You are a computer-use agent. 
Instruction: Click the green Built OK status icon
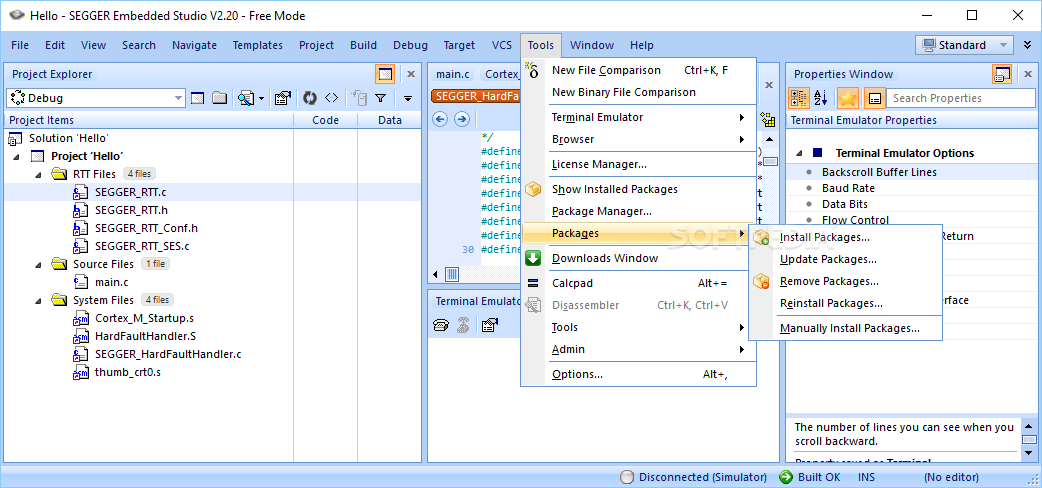786,477
